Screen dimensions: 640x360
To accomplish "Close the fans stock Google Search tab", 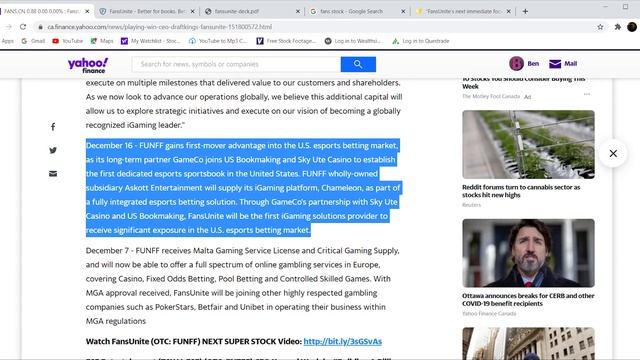I will [x=403, y=11].
